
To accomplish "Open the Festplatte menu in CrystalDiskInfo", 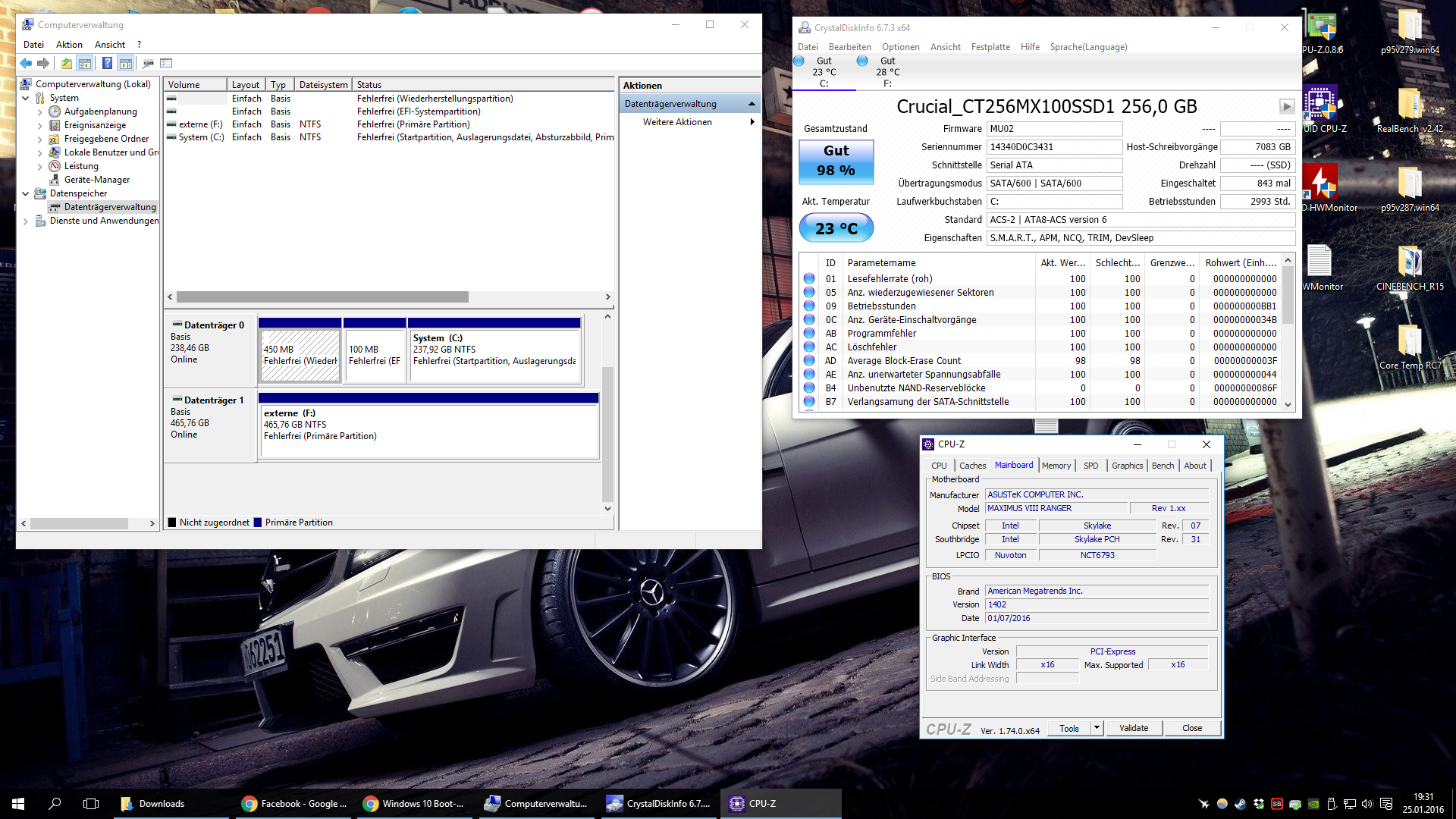I will [x=990, y=47].
